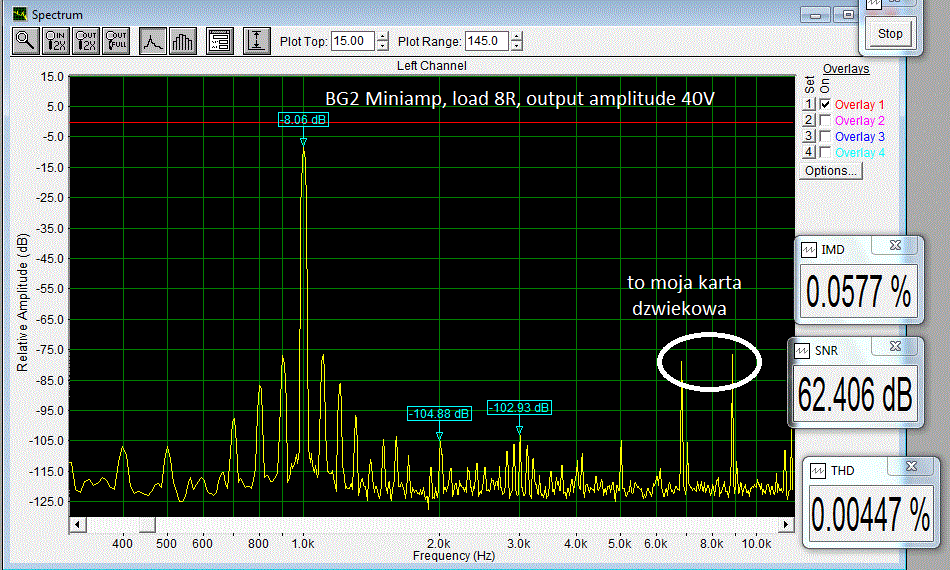
Task: Minimize the Spectrum window
Action: click(815, 15)
